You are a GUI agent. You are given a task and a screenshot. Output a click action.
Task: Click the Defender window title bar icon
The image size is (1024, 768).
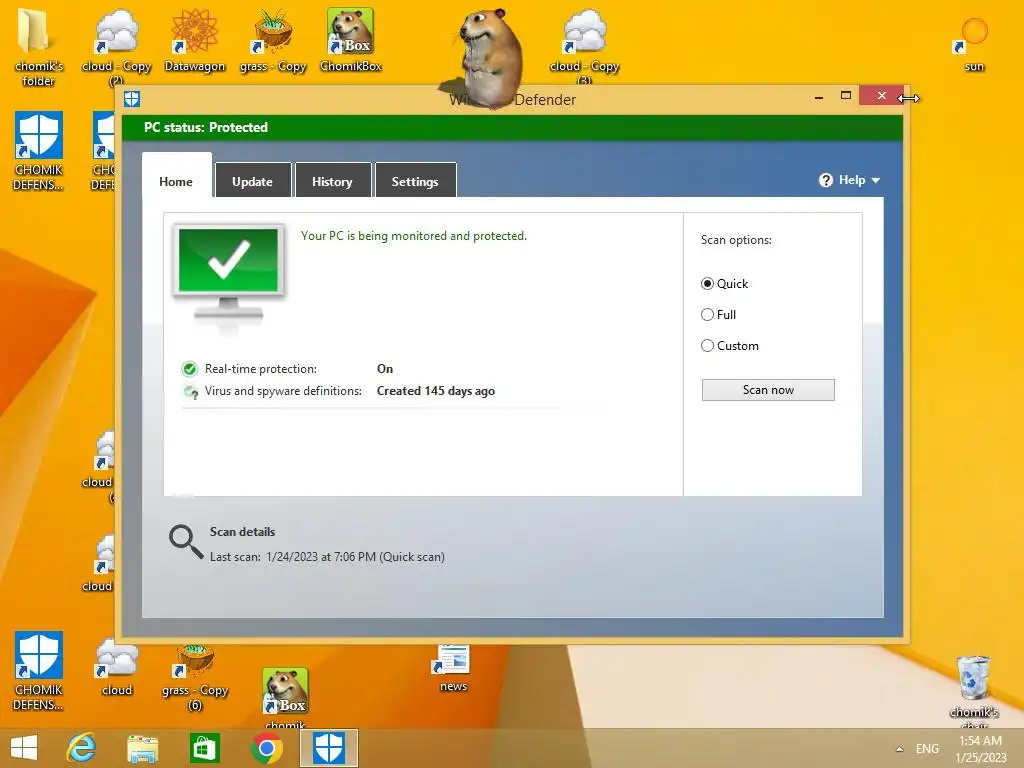tap(132, 99)
